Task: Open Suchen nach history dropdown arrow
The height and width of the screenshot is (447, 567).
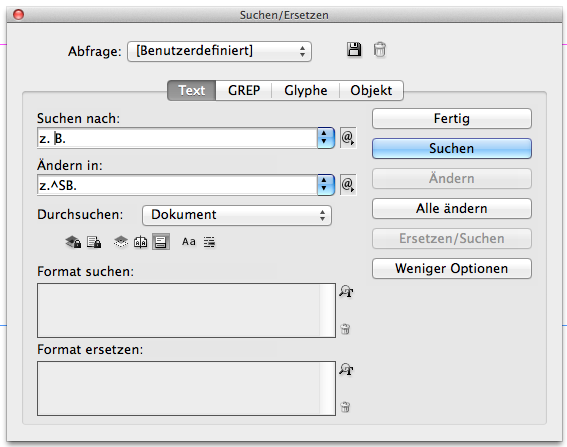Action: click(325, 138)
